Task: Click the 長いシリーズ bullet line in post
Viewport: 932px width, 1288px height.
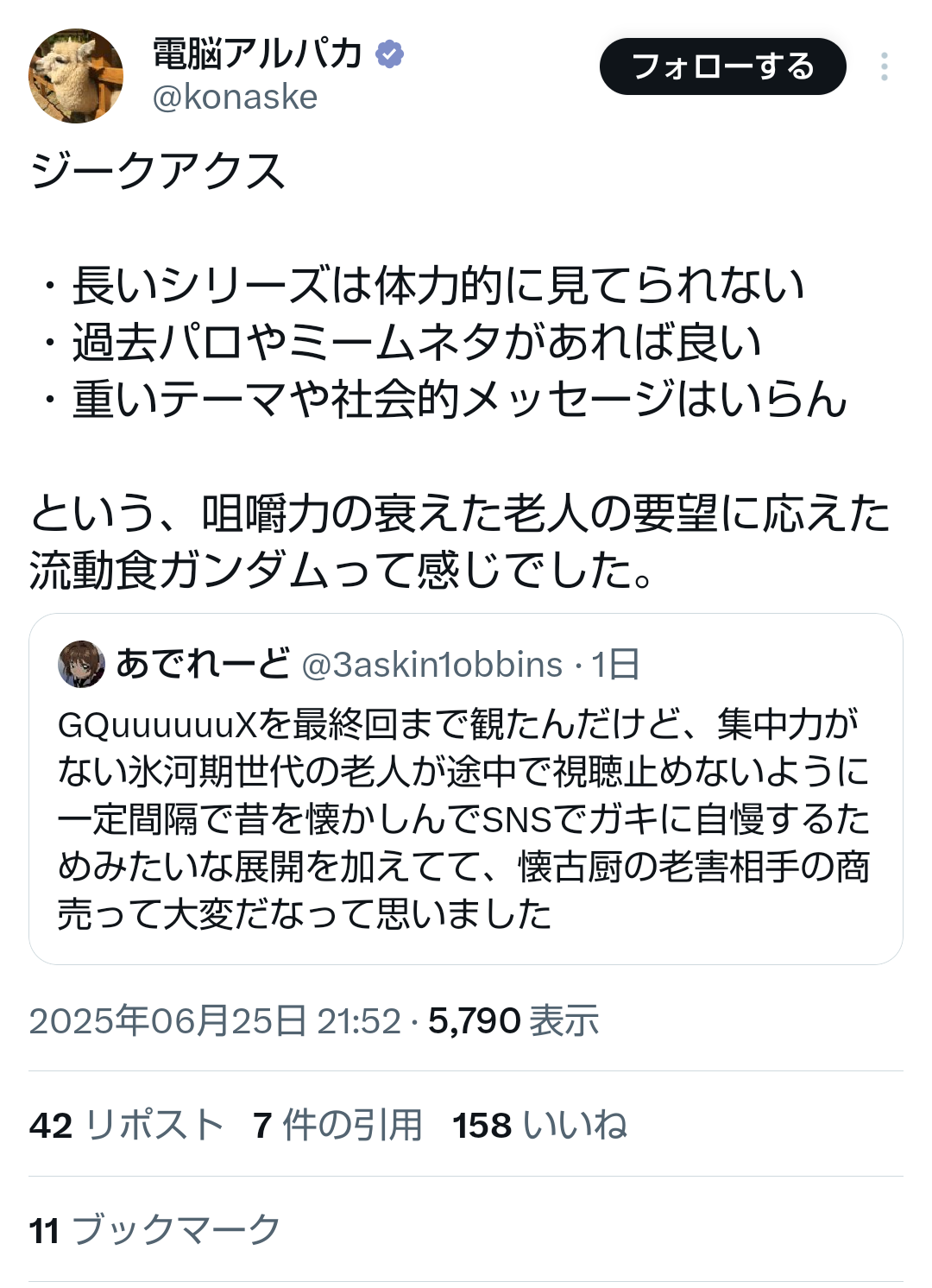Action: 438,286
